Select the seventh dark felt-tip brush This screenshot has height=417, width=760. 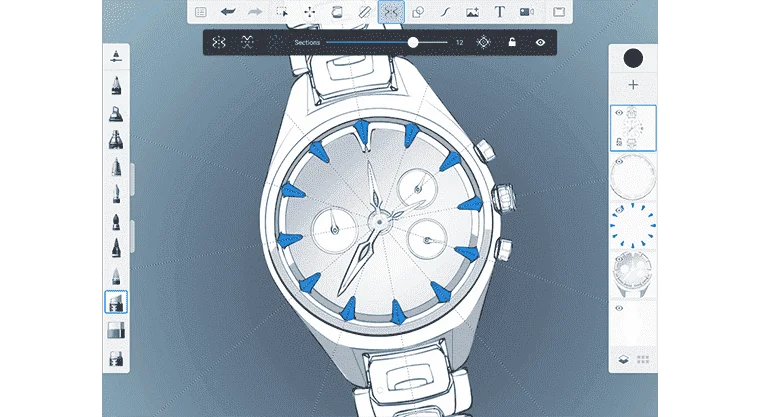[x=116, y=248]
